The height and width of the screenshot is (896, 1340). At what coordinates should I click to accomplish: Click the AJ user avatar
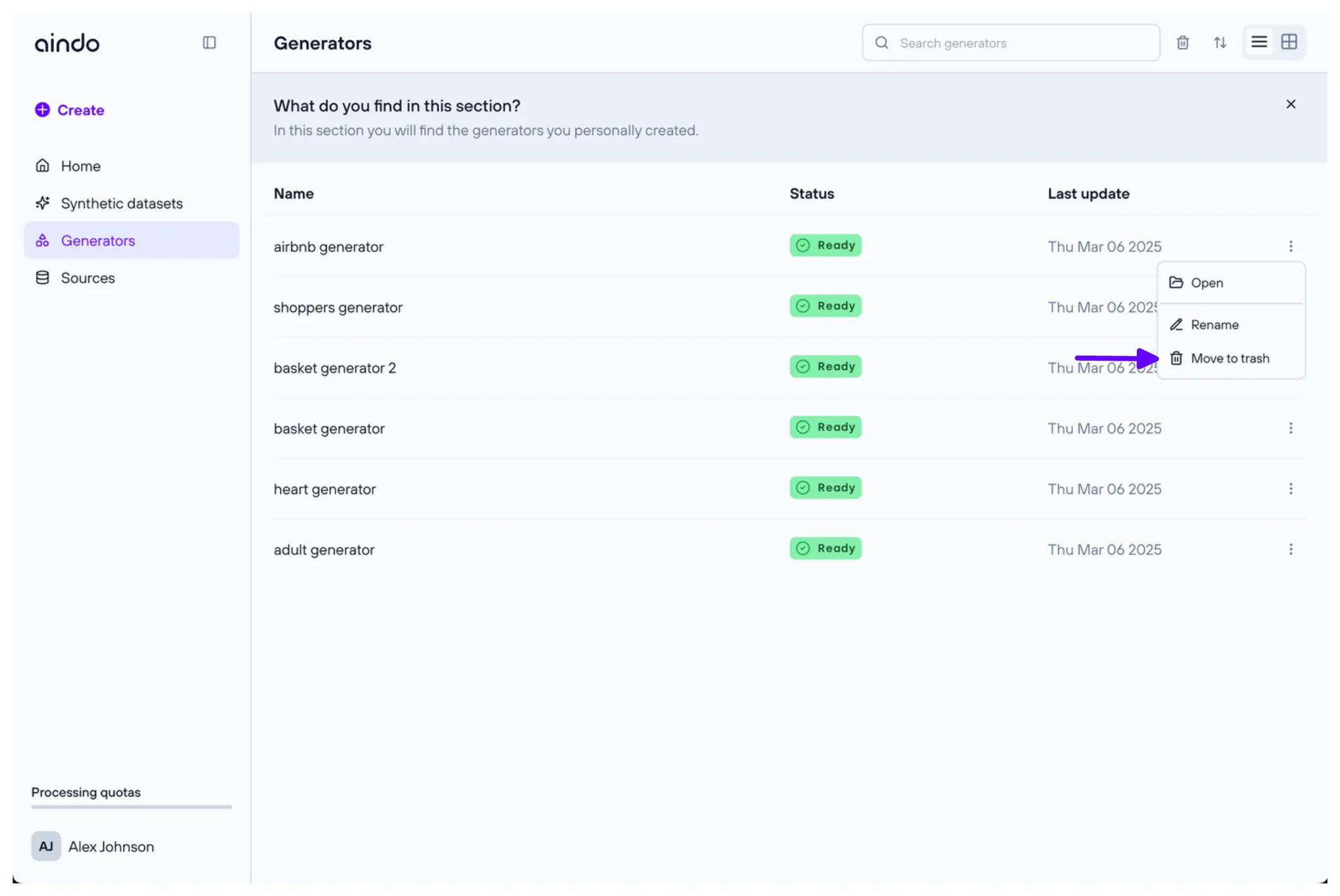46,846
